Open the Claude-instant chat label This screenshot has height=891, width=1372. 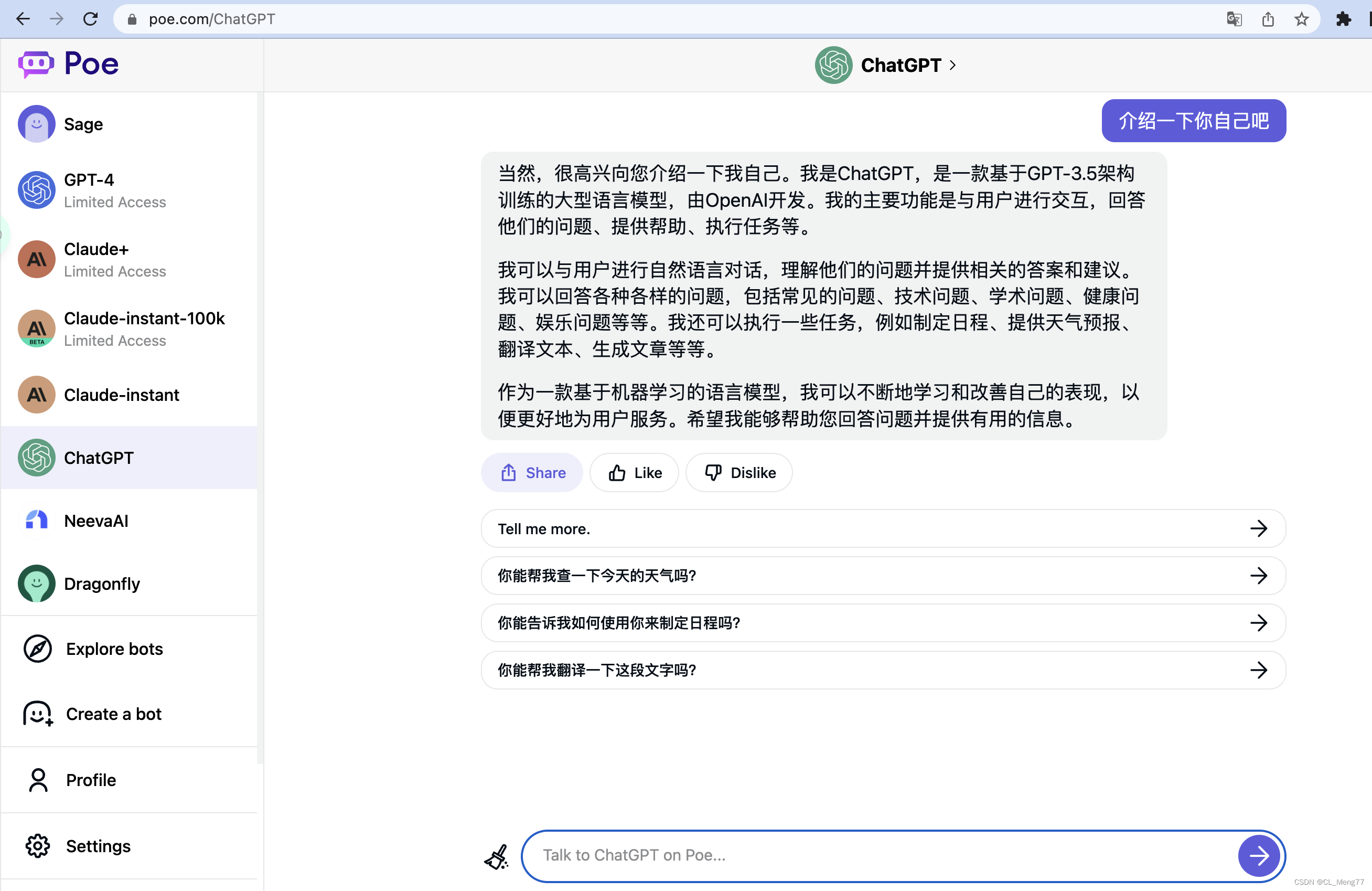point(122,395)
